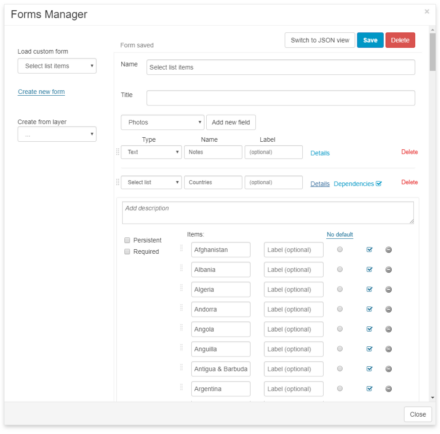Image resolution: width=440 pixels, height=434 pixels.
Task: Set Angola as default via radio button
Action: pyautogui.click(x=340, y=329)
